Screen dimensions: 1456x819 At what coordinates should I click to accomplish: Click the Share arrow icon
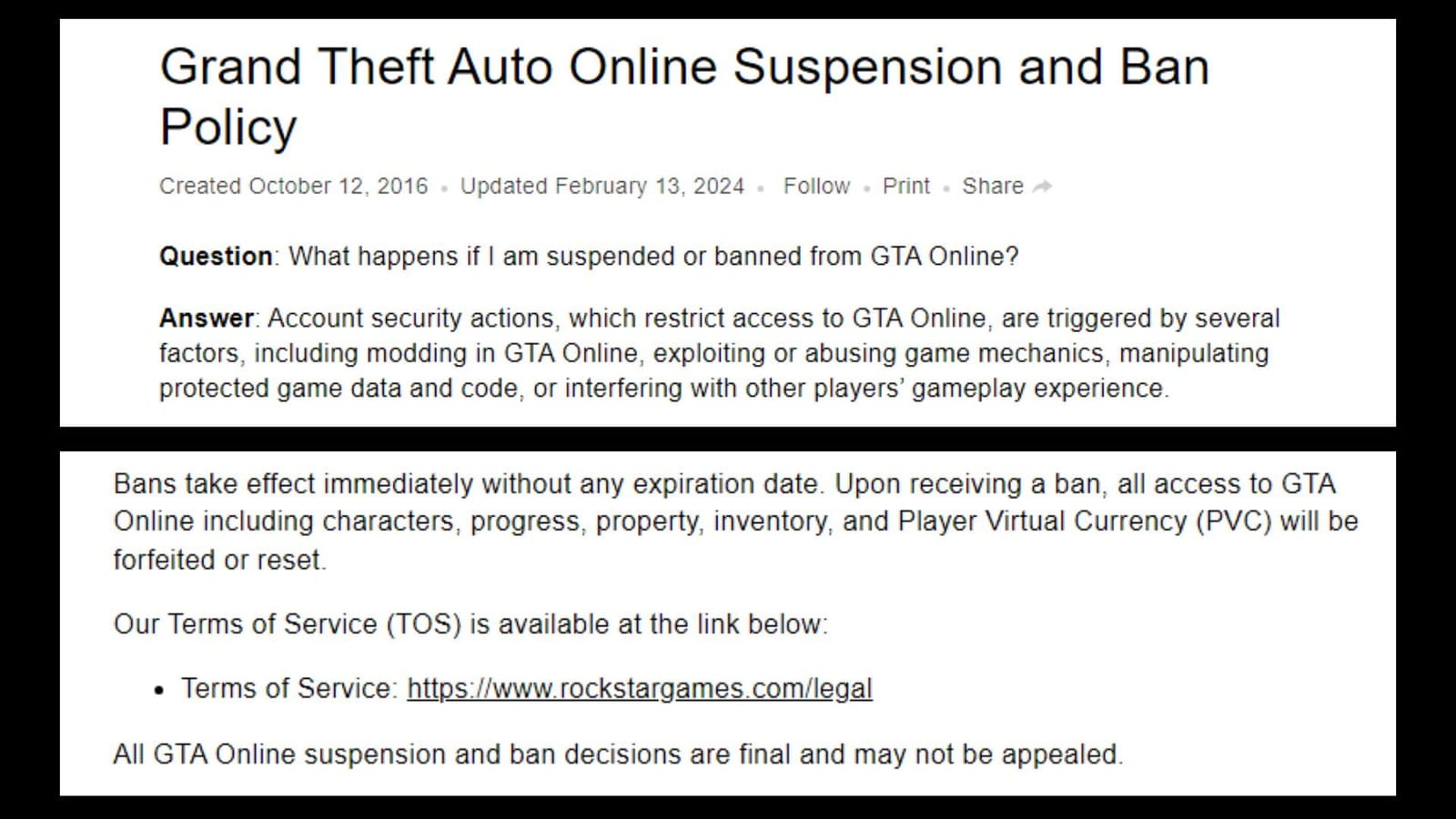point(1043,186)
